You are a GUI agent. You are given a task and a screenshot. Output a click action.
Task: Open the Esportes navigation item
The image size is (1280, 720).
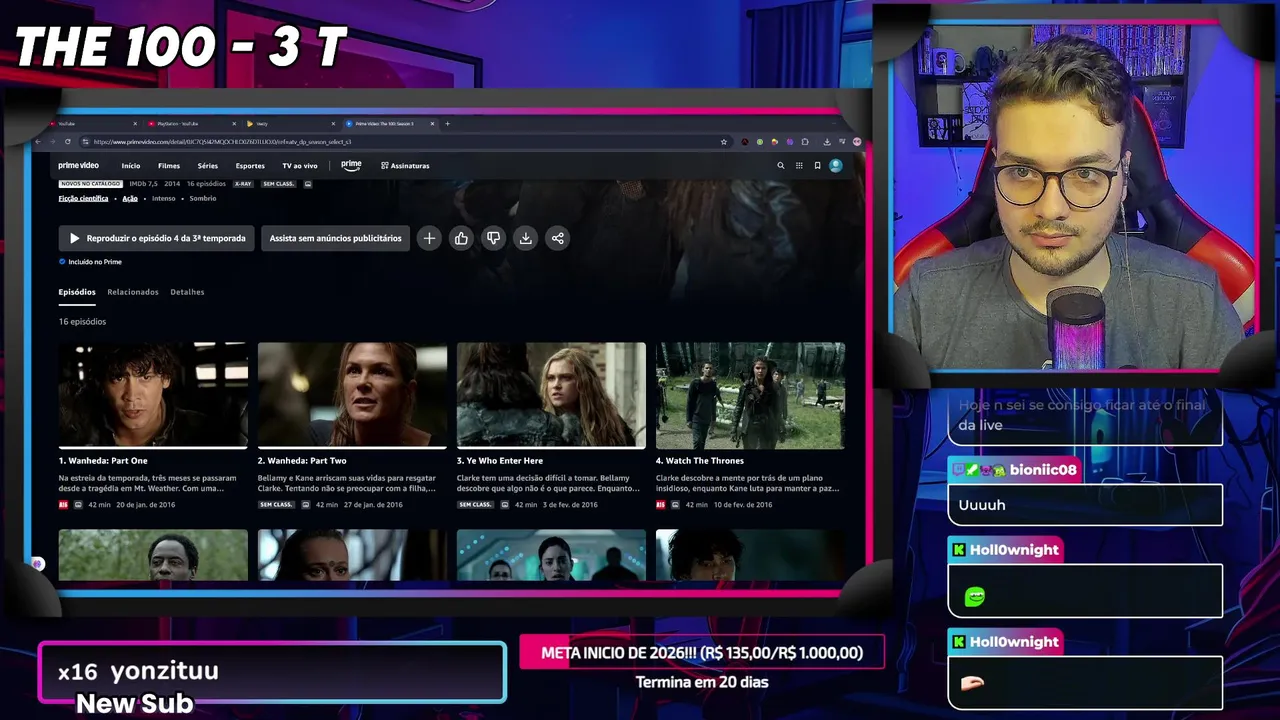click(250, 166)
